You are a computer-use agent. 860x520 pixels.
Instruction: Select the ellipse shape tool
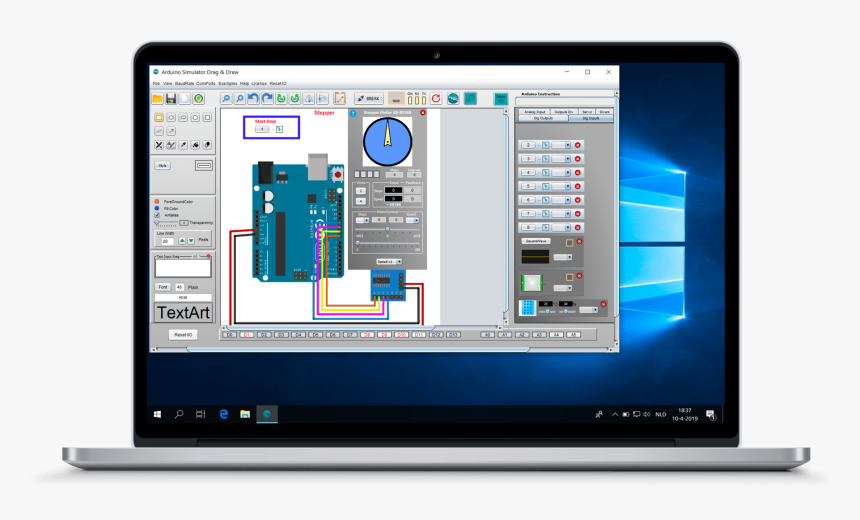(x=171, y=117)
